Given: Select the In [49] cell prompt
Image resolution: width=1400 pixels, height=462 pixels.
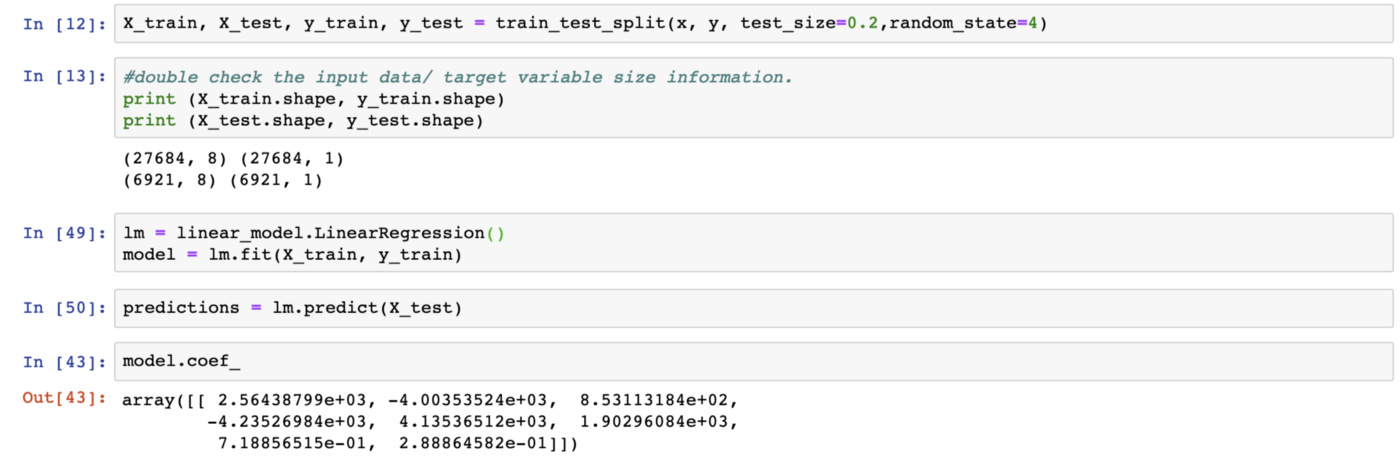Looking at the screenshot, I should [x=64, y=233].
